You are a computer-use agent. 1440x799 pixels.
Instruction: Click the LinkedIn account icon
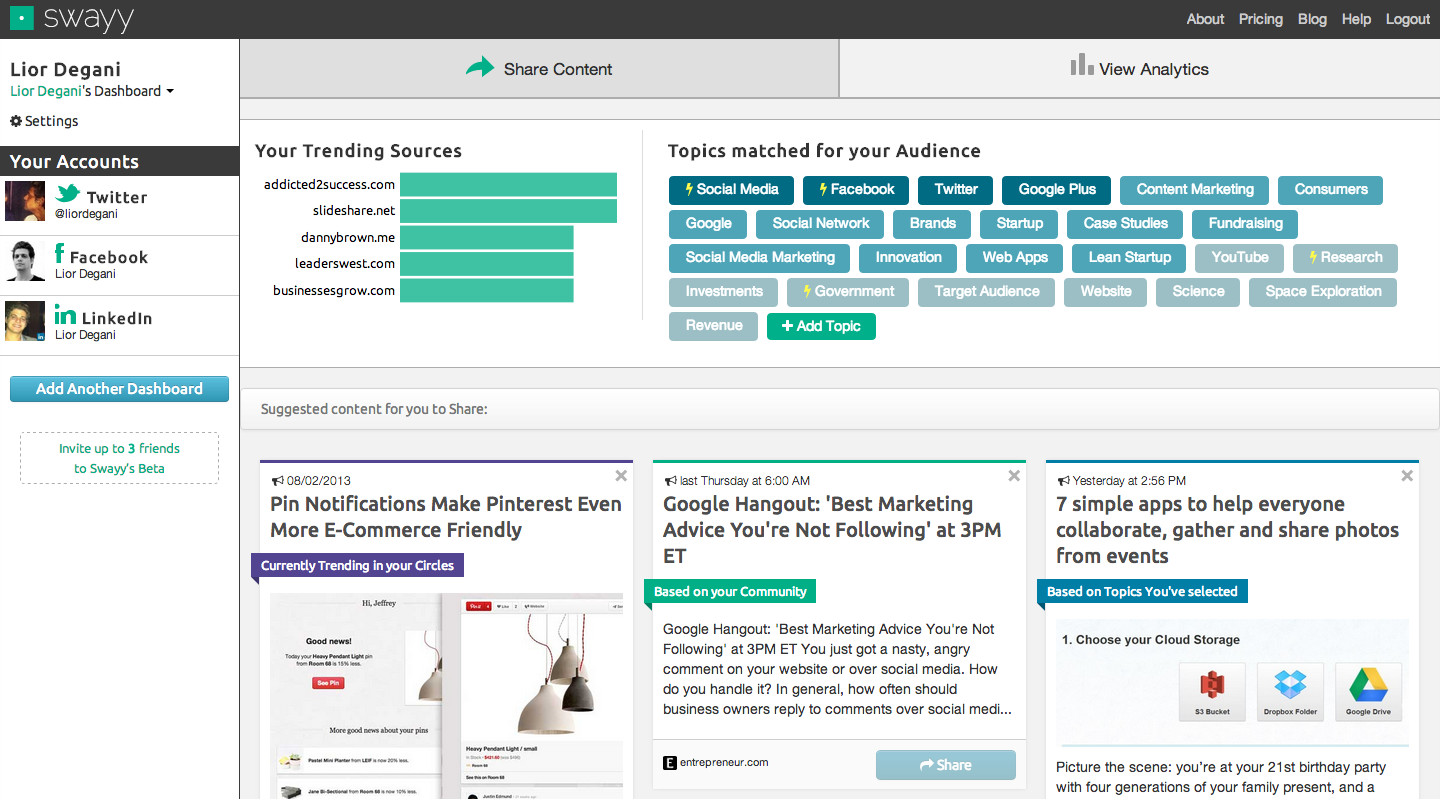click(x=65, y=315)
